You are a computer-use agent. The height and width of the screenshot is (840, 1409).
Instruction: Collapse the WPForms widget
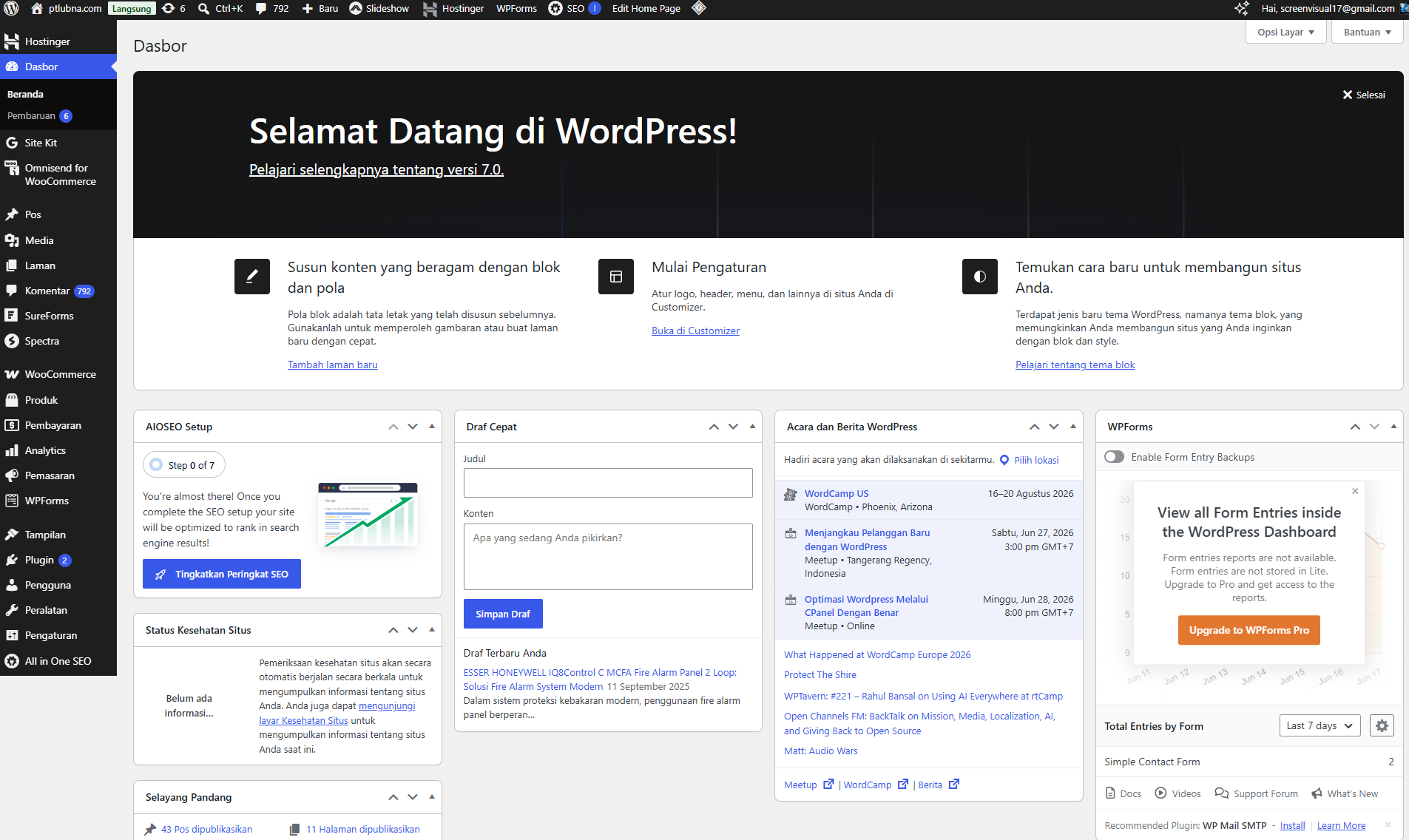[1393, 427]
